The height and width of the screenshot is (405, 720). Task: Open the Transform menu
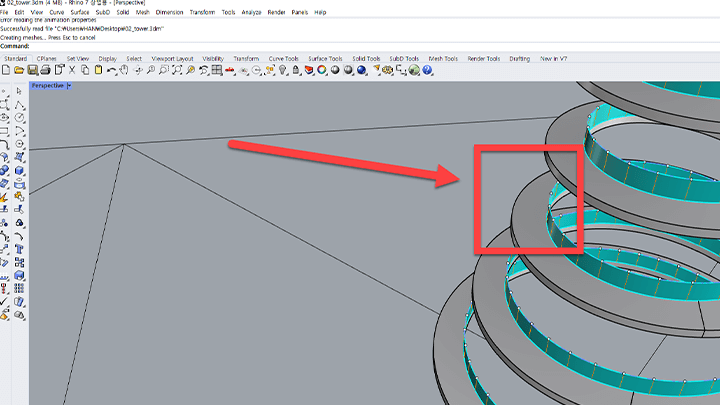click(x=202, y=12)
